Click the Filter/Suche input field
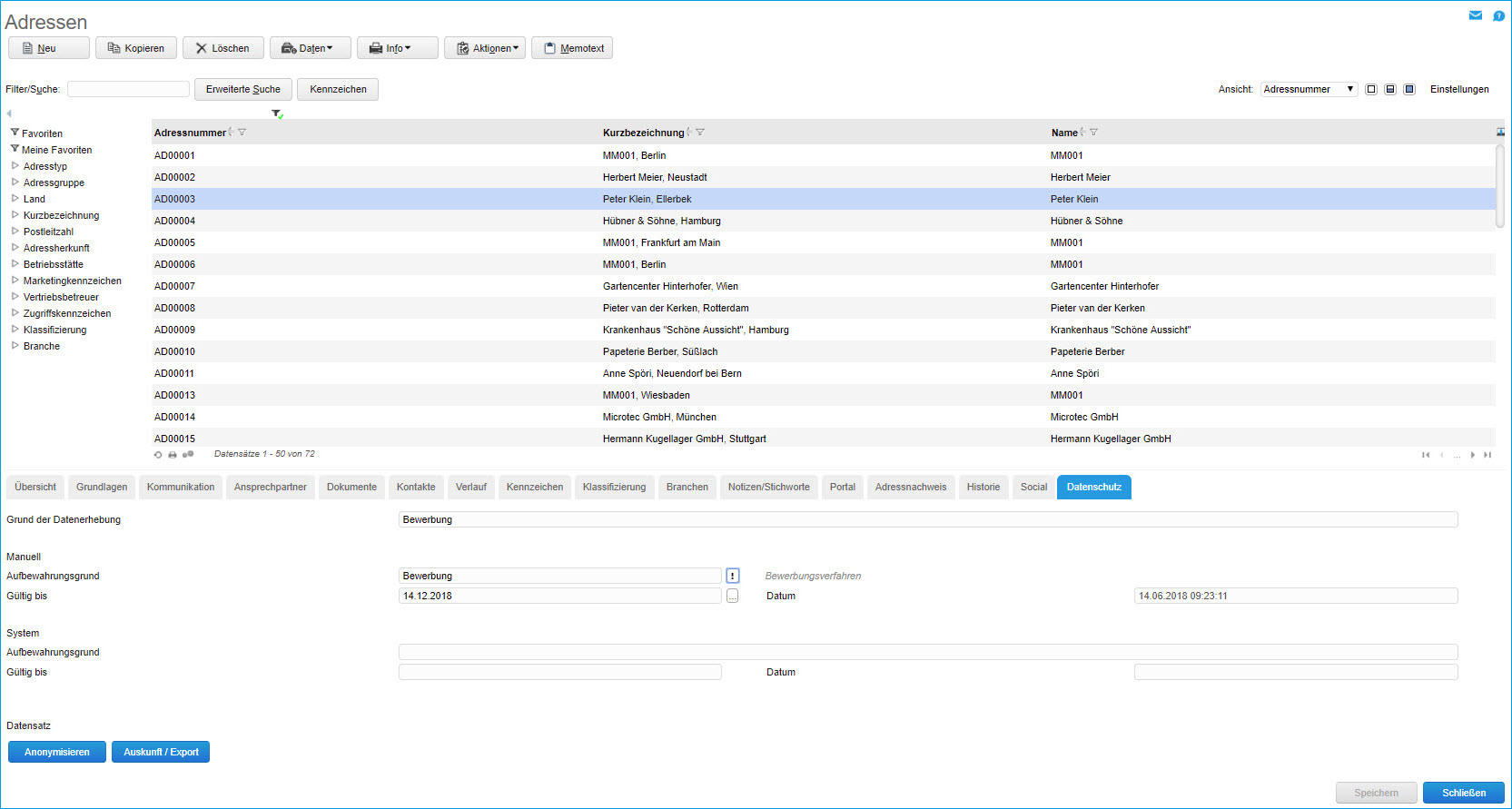1512x809 pixels. coord(128,89)
